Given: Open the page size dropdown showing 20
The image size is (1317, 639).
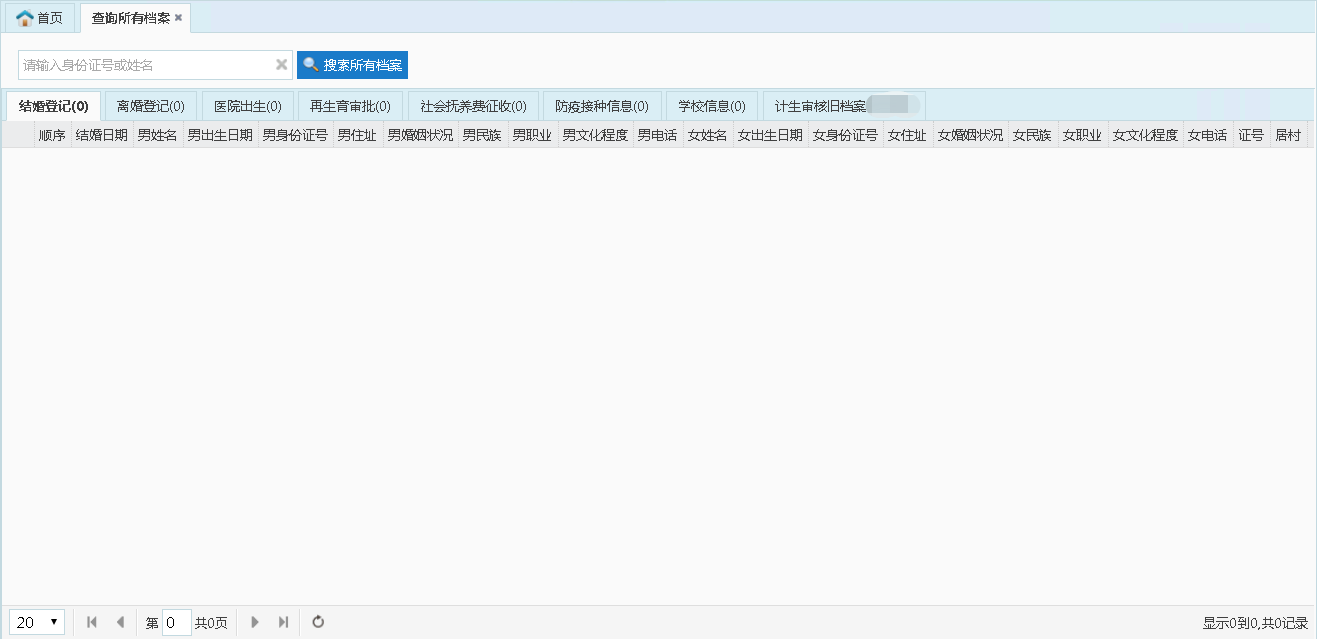Looking at the screenshot, I should pos(38,622).
